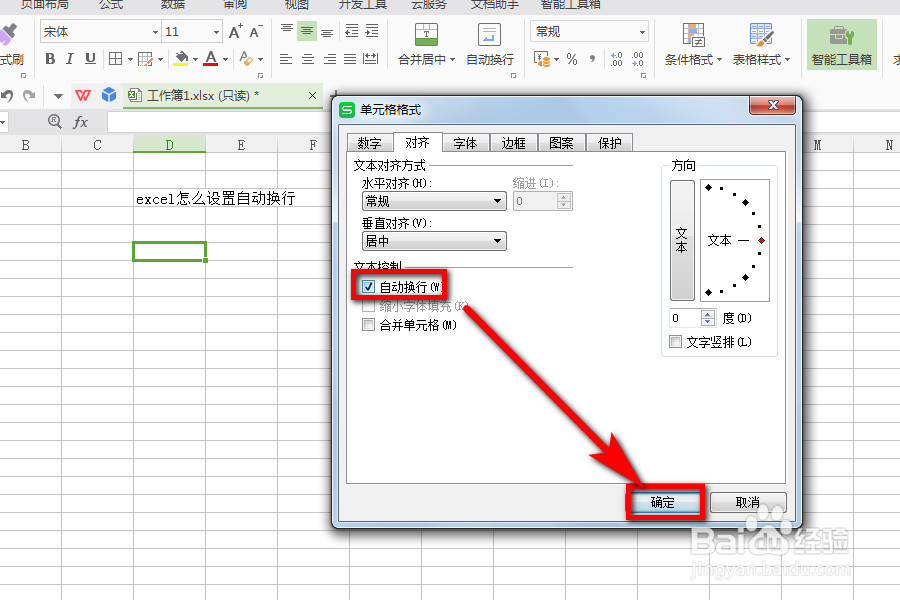Close the 工作簿1.xlsx document tab
Image resolution: width=900 pixels, height=600 pixels.
click(x=312, y=95)
